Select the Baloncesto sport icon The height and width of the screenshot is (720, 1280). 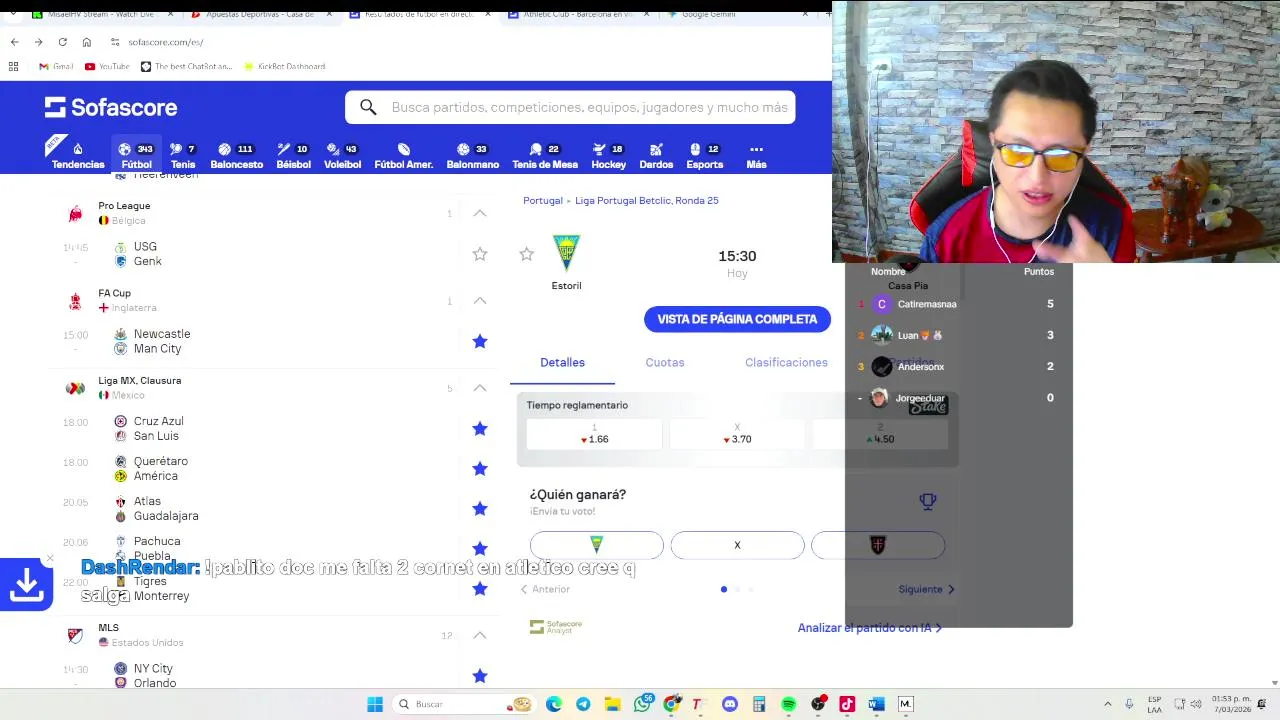click(237, 155)
